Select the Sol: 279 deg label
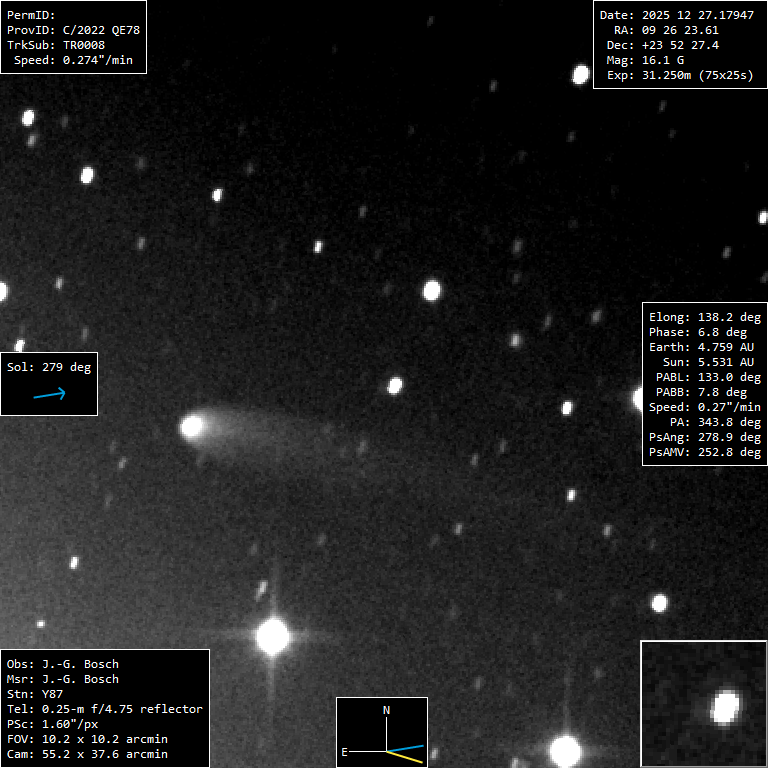 pyautogui.click(x=49, y=367)
